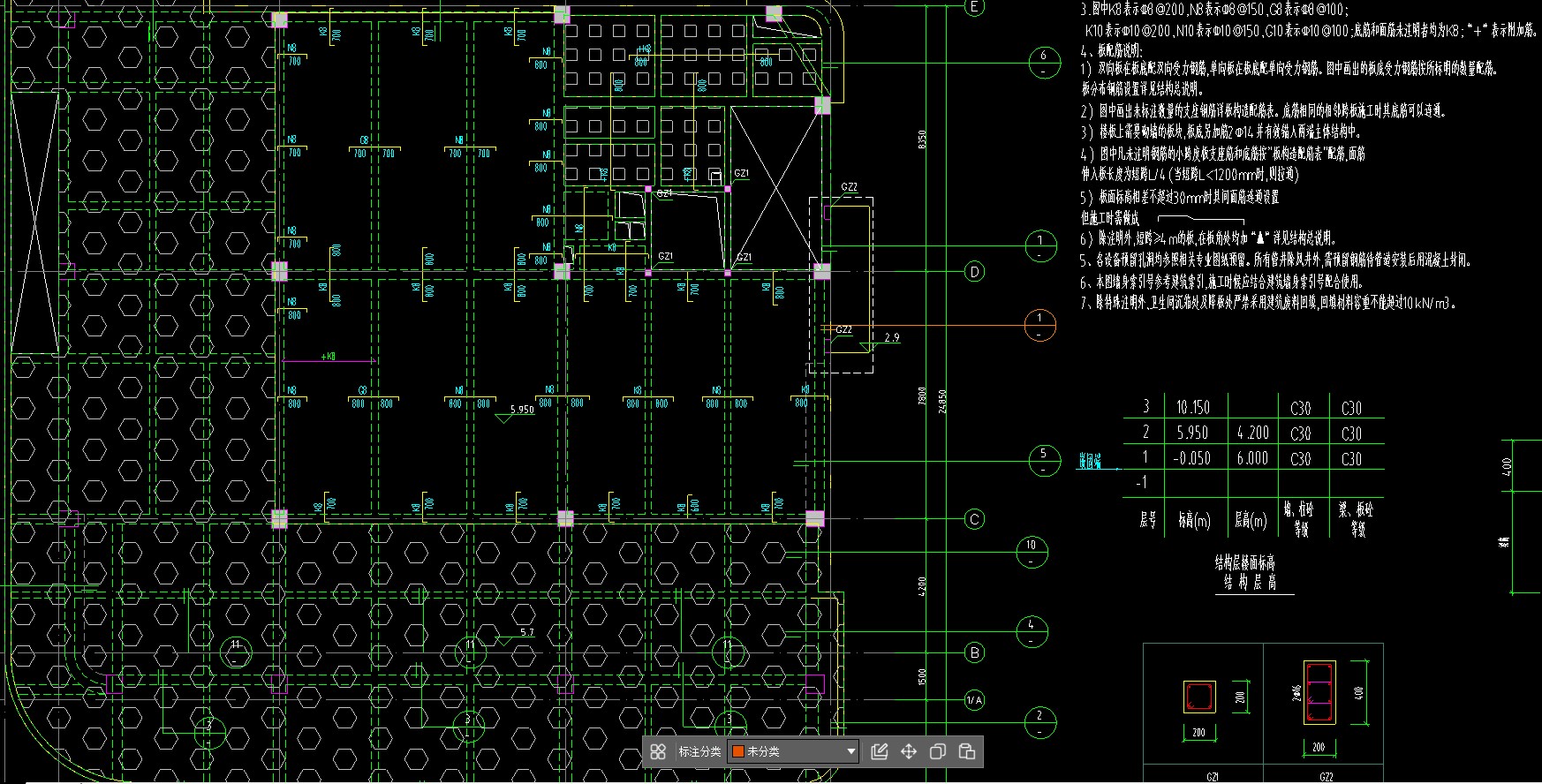The height and width of the screenshot is (784, 1542).
Task: Click the 标注分类 label
Action: coord(699,751)
